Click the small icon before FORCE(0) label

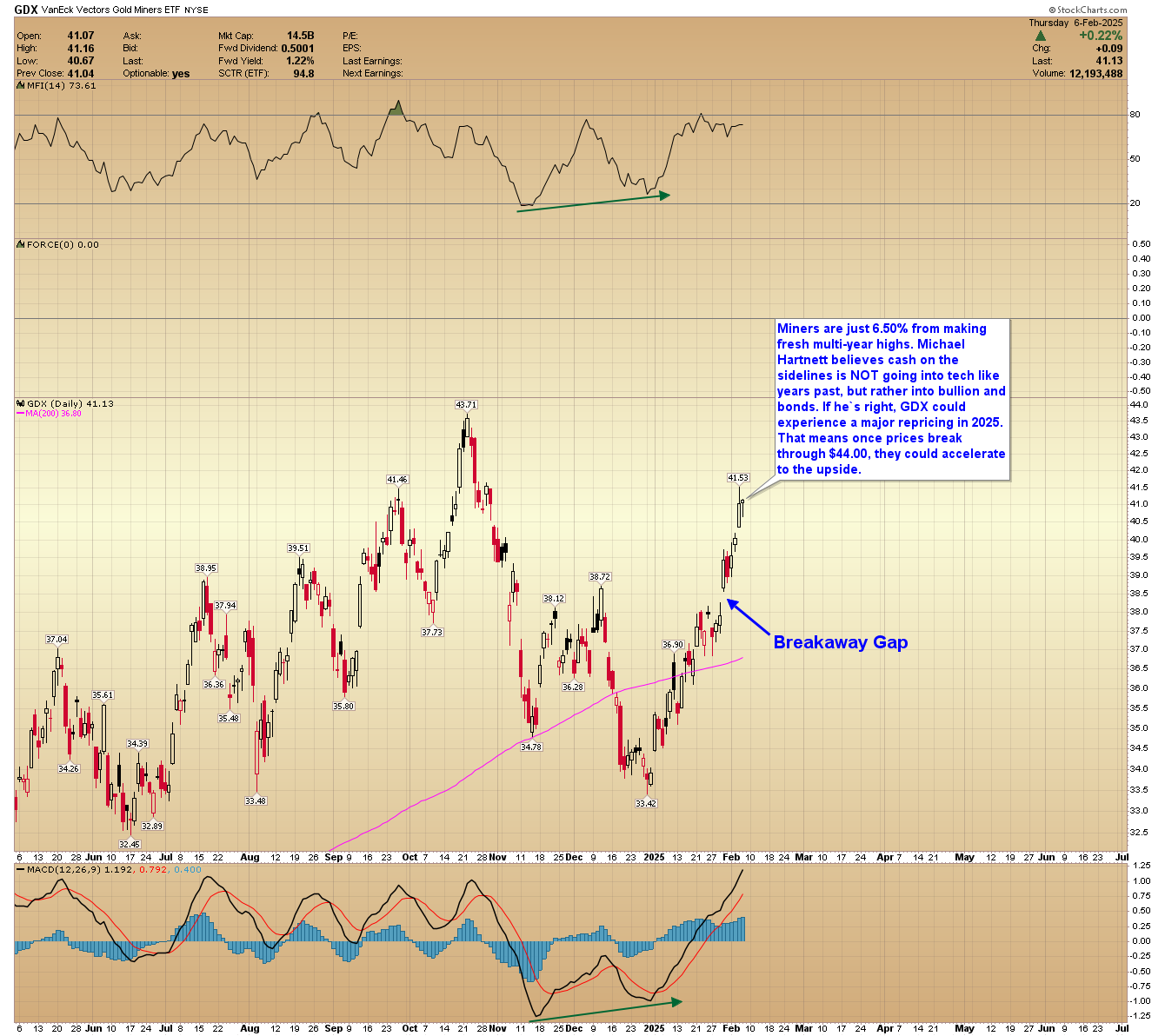pyautogui.click(x=21, y=244)
